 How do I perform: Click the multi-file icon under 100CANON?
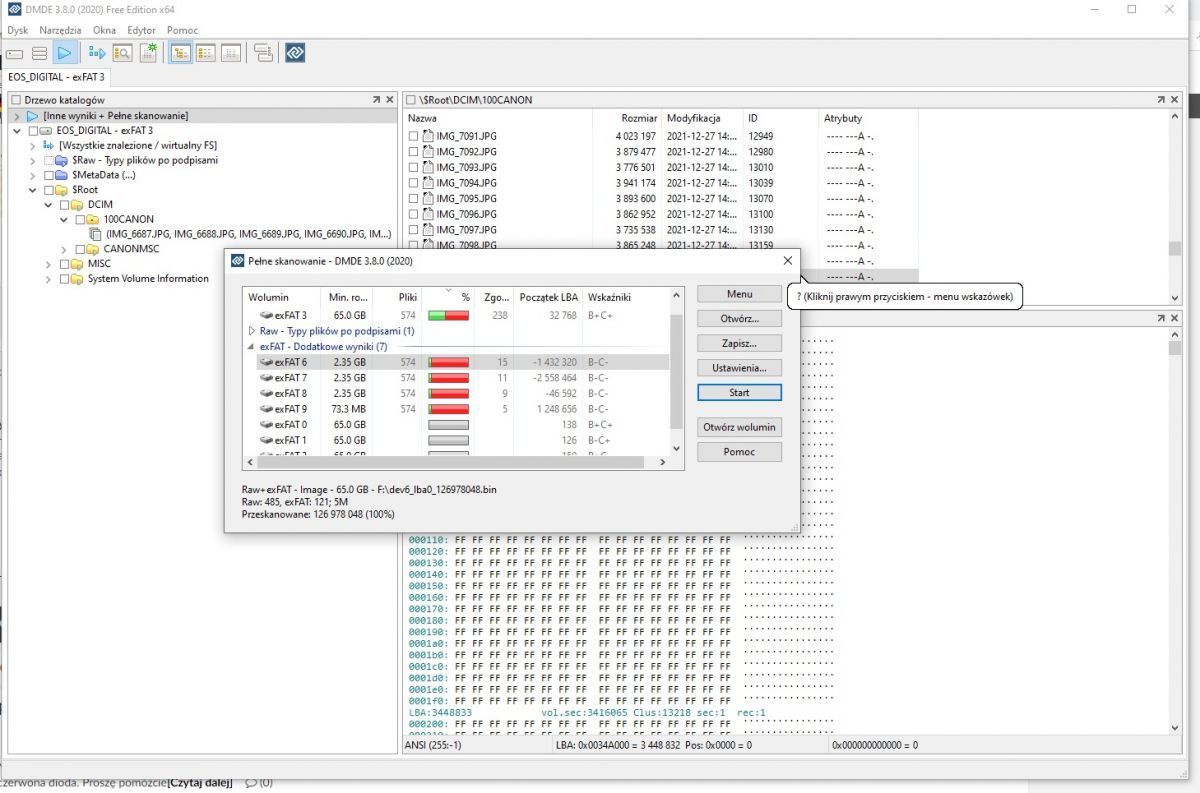pyautogui.click(x=94, y=234)
